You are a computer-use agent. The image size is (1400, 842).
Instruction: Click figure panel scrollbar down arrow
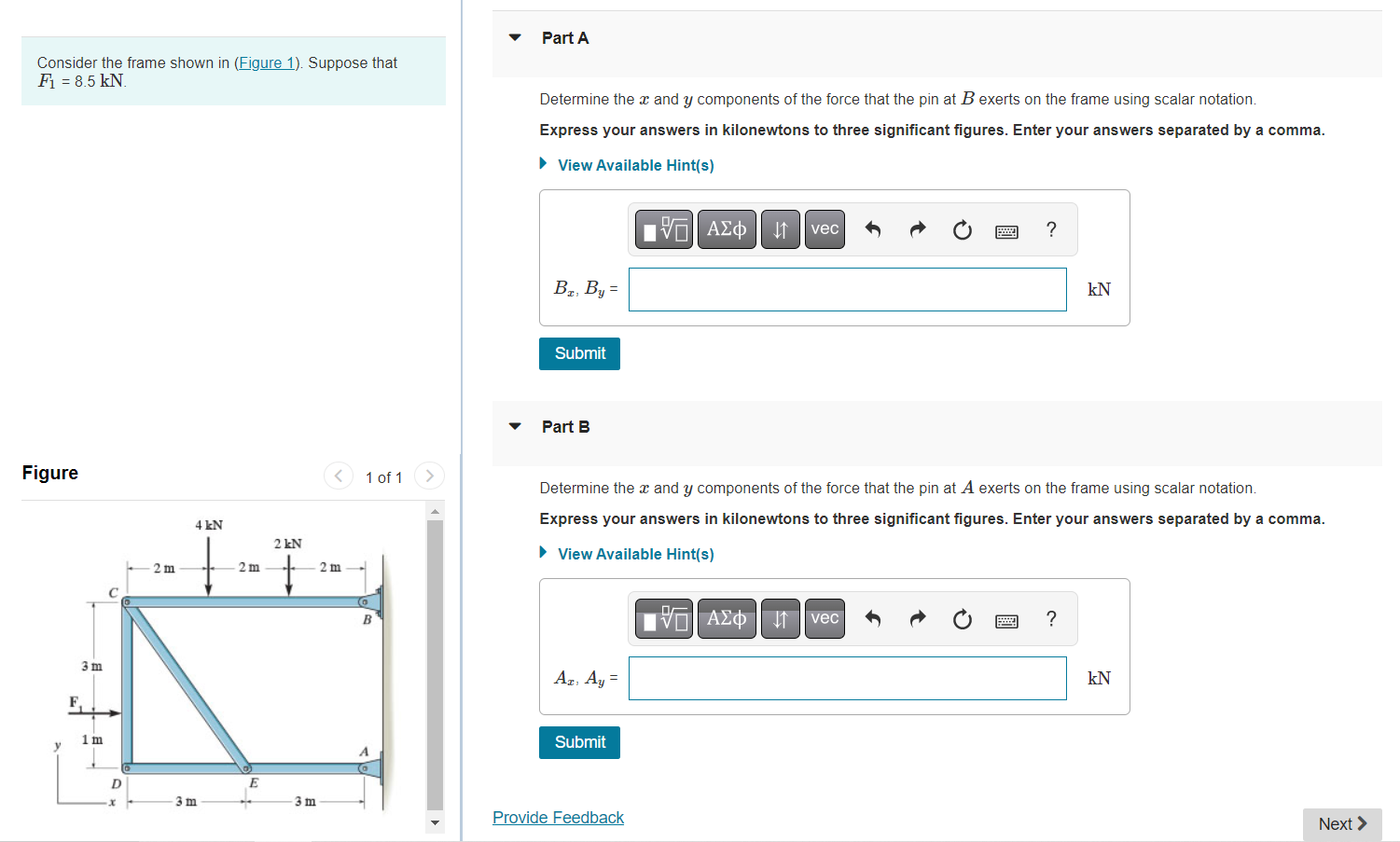pos(435,822)
